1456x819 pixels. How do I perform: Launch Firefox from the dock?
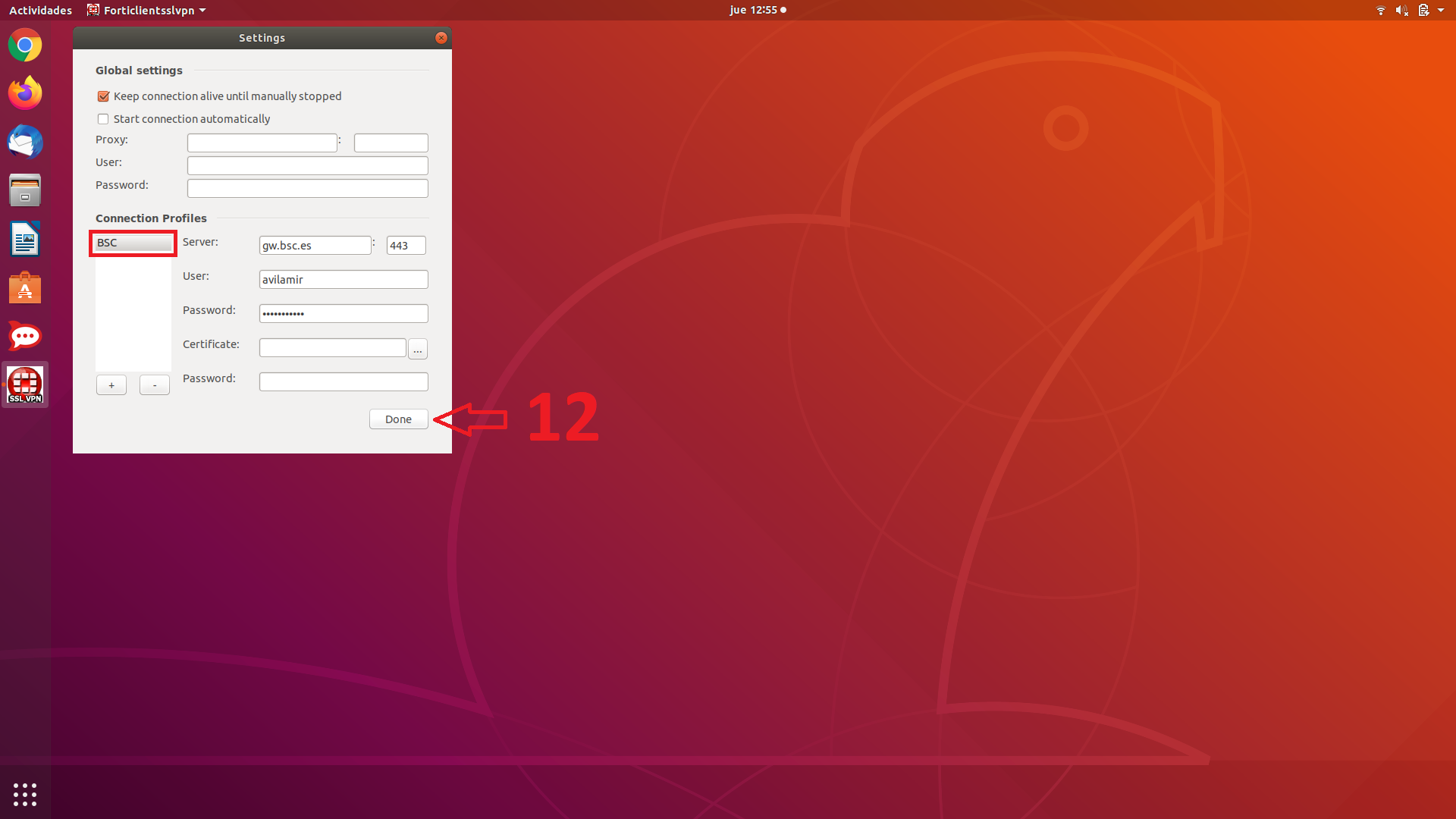coord(25,93)
